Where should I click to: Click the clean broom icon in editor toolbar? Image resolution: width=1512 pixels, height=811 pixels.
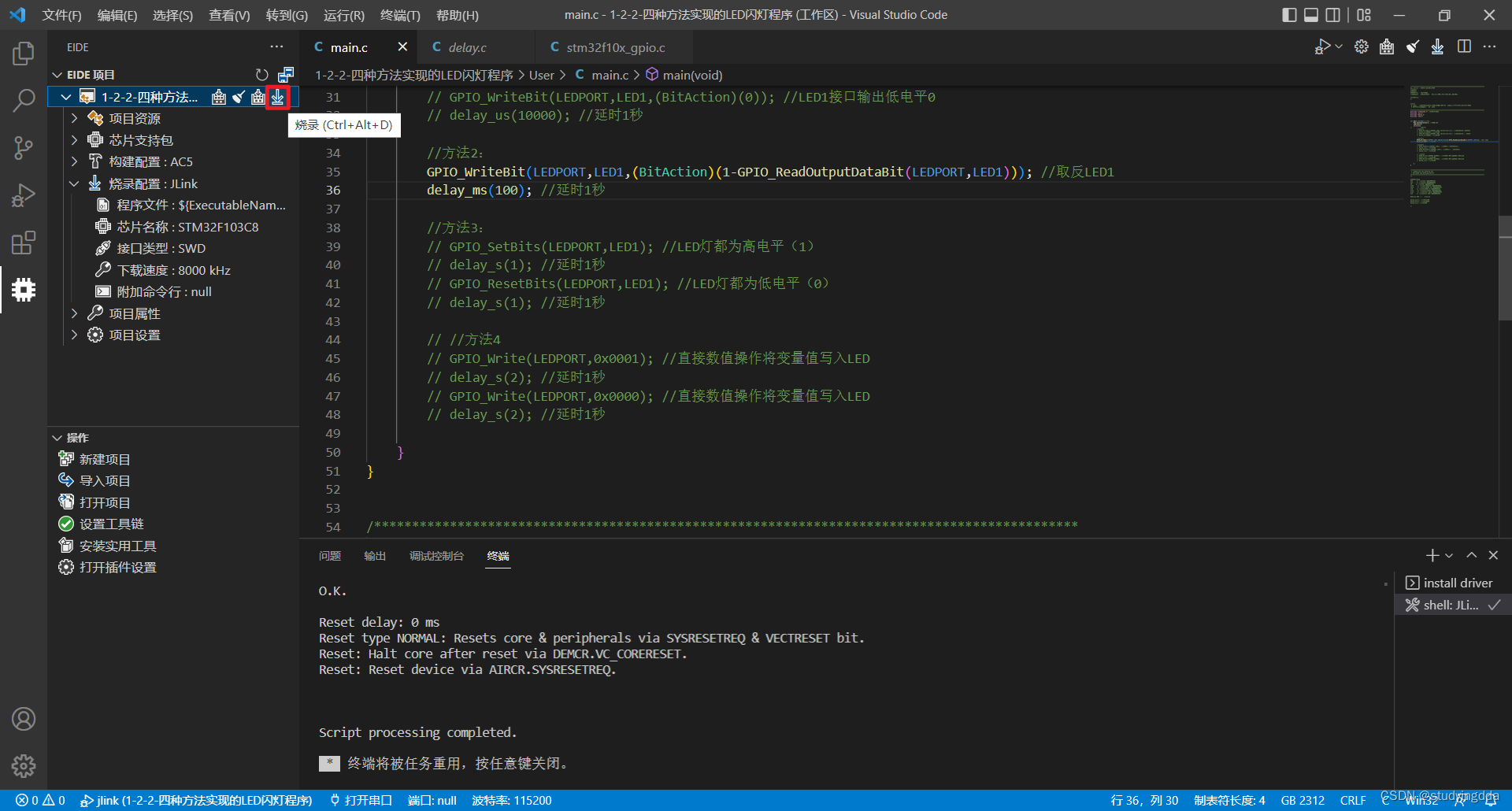(1413, 47)
